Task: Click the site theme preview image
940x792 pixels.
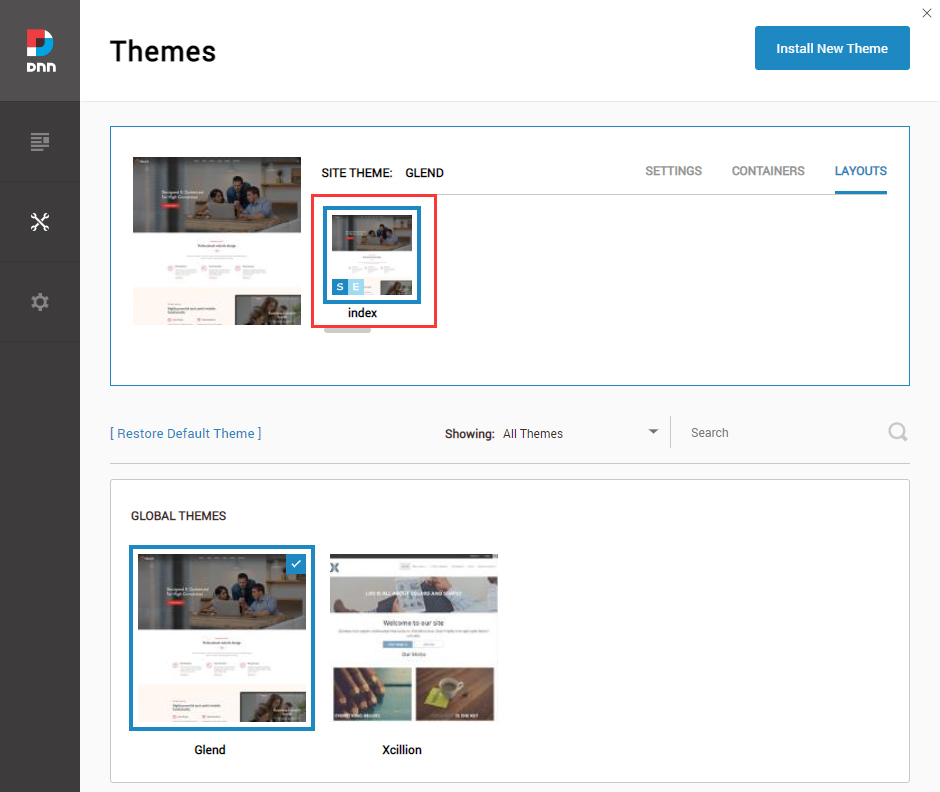Action: click(216, 241)
